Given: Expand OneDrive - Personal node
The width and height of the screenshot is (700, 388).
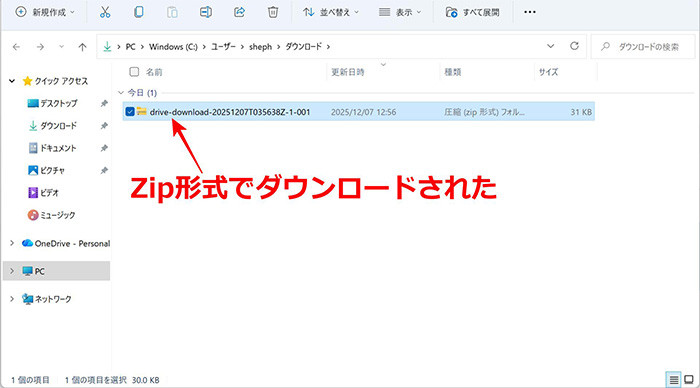Looking at the screenshot, I should 12,243.
